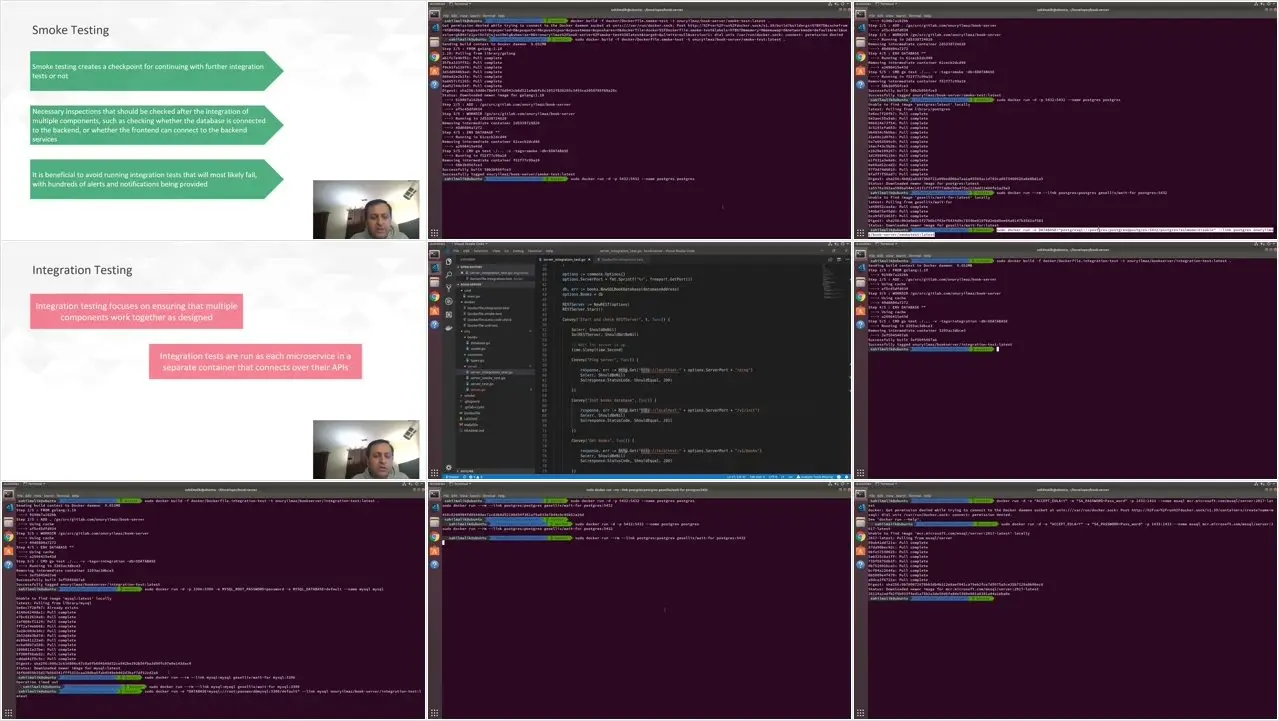The image size is (1279, 721).
Task: Open the Docker view in VS Code activity bar
Action: click(x=449, y=329)
